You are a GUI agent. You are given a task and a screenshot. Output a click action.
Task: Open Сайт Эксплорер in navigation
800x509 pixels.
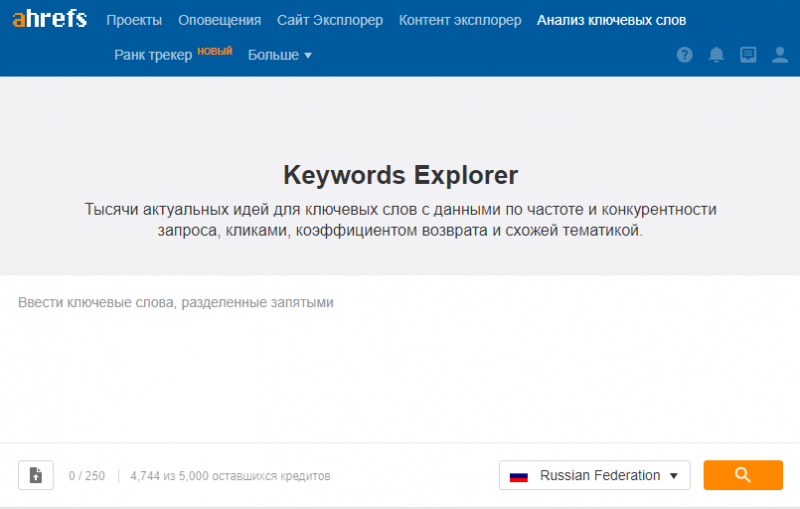[x=330, y=20]
